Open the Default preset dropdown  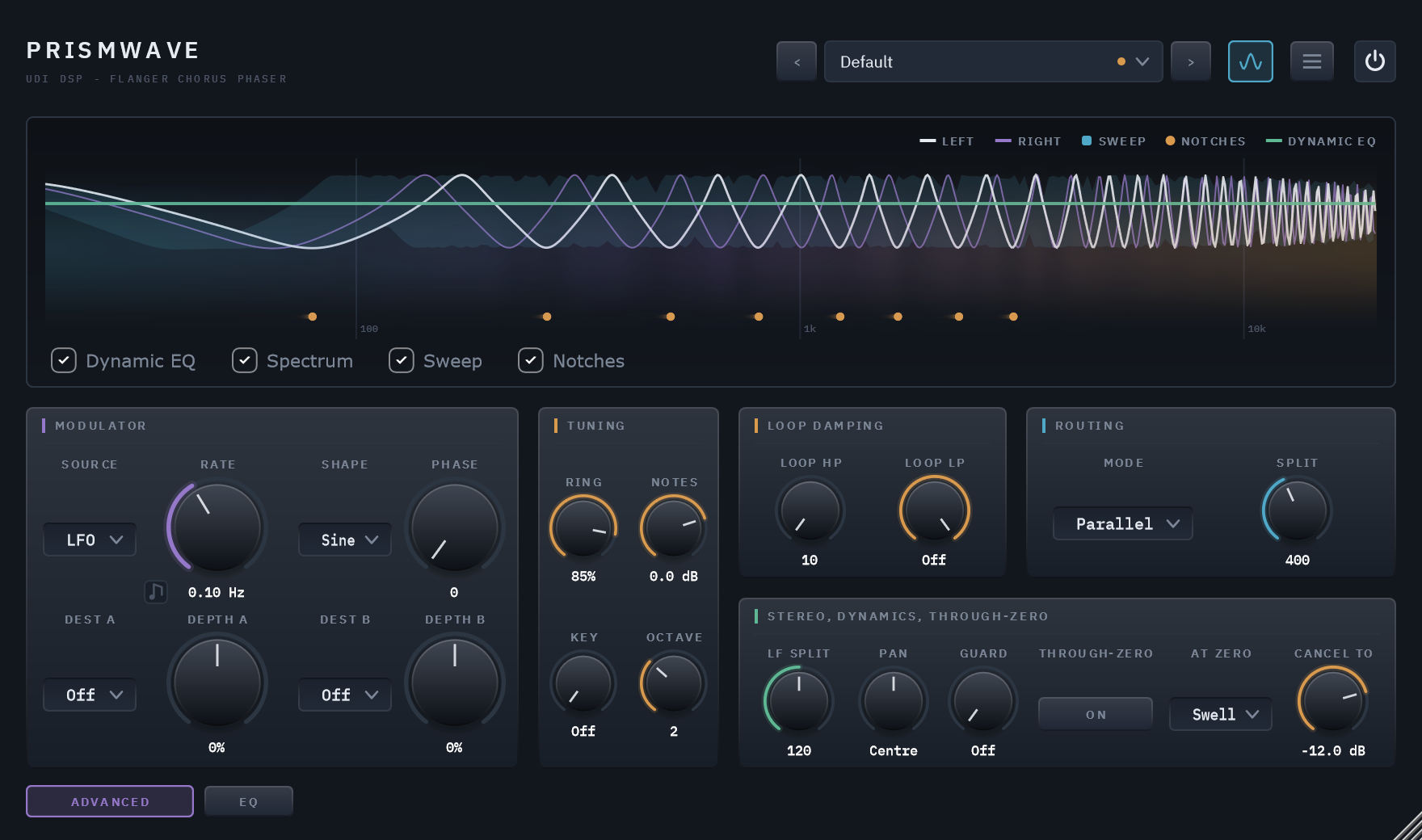(x=994, y=61)
